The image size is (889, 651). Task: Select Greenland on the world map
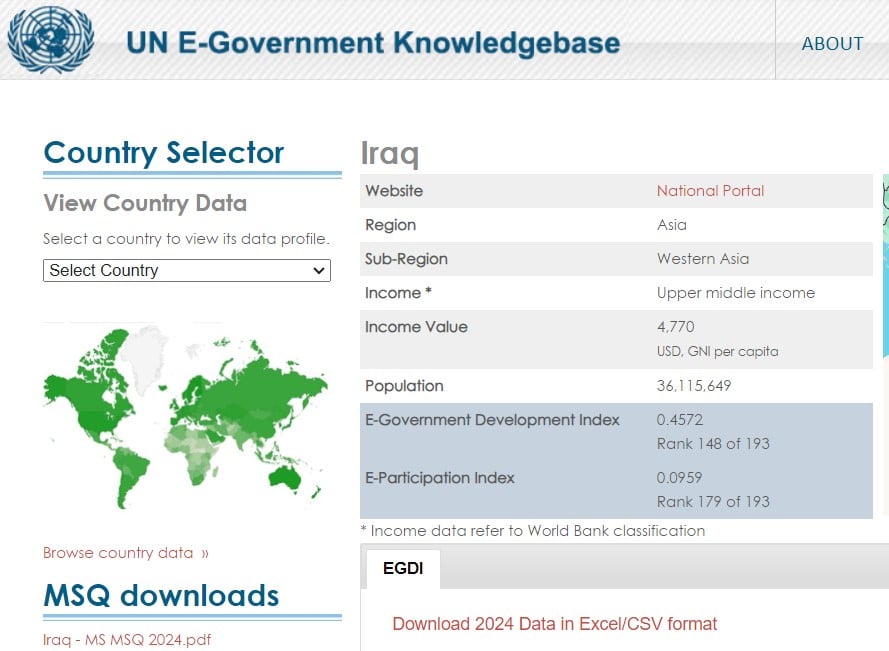tap(148, 348)
